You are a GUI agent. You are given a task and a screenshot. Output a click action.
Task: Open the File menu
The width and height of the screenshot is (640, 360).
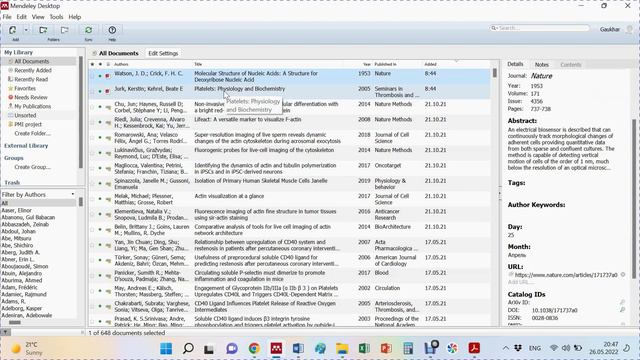[7, 17]
